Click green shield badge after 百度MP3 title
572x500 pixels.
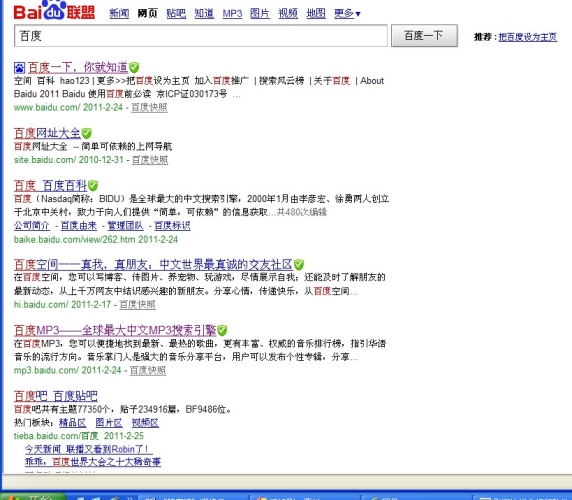point(222,330)
